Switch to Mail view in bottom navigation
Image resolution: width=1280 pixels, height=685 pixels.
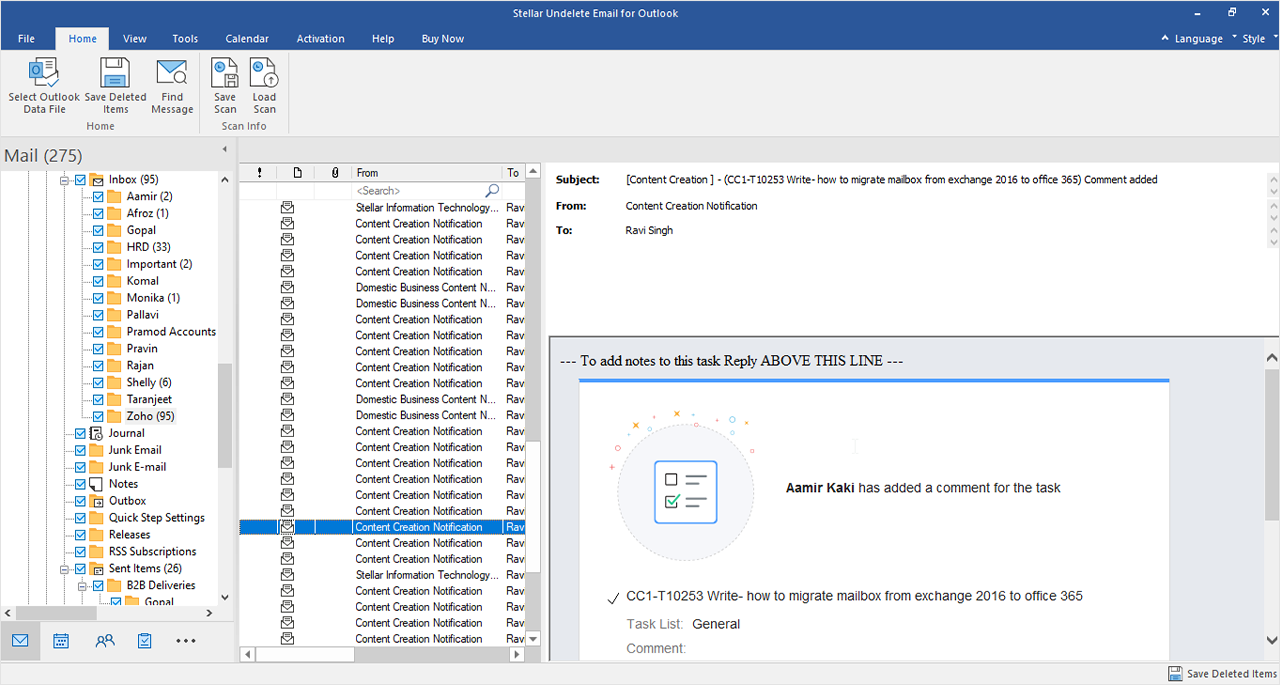coord(20,641)
